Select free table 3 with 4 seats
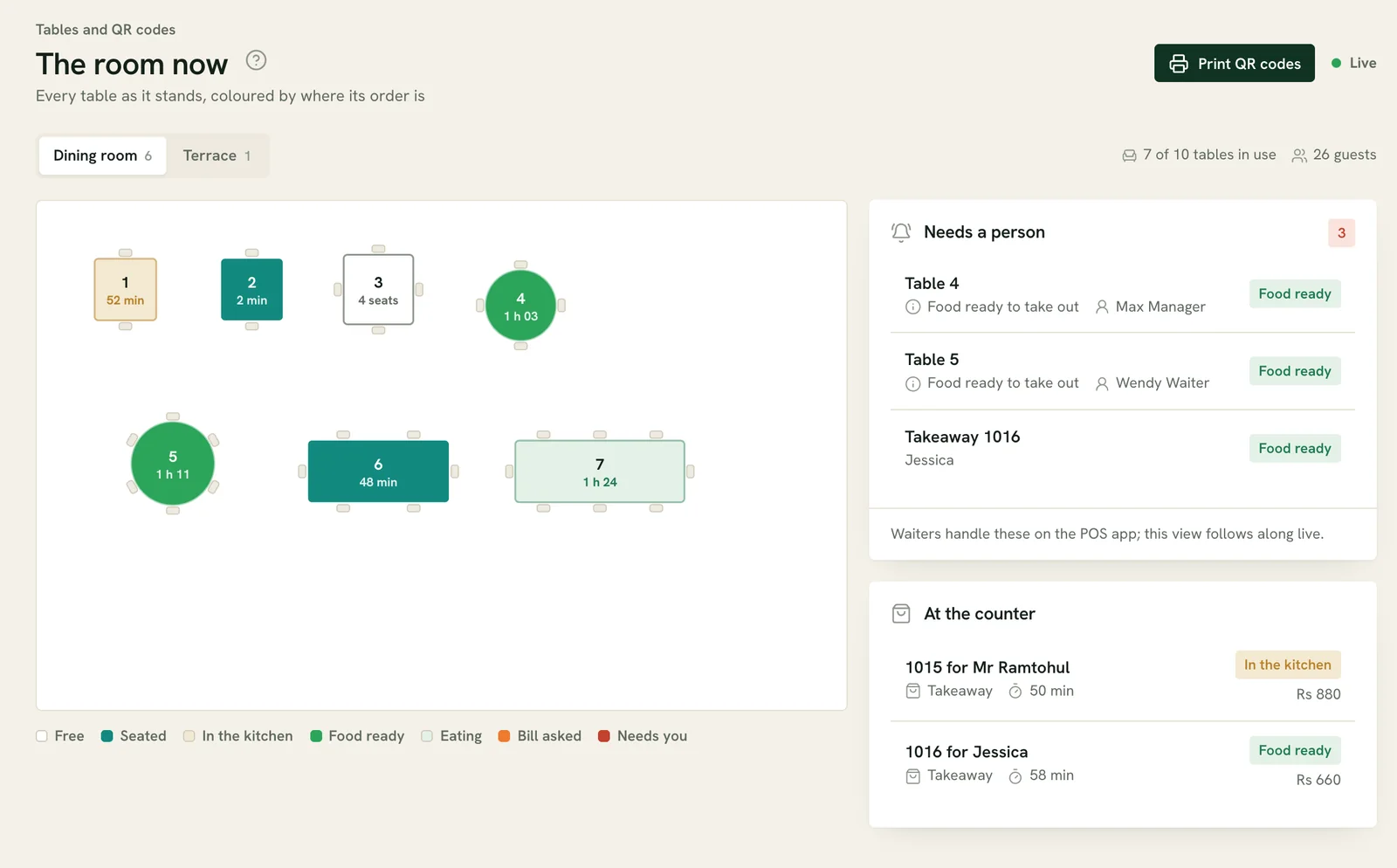1397x868 pixels. [x=378, y=290]
